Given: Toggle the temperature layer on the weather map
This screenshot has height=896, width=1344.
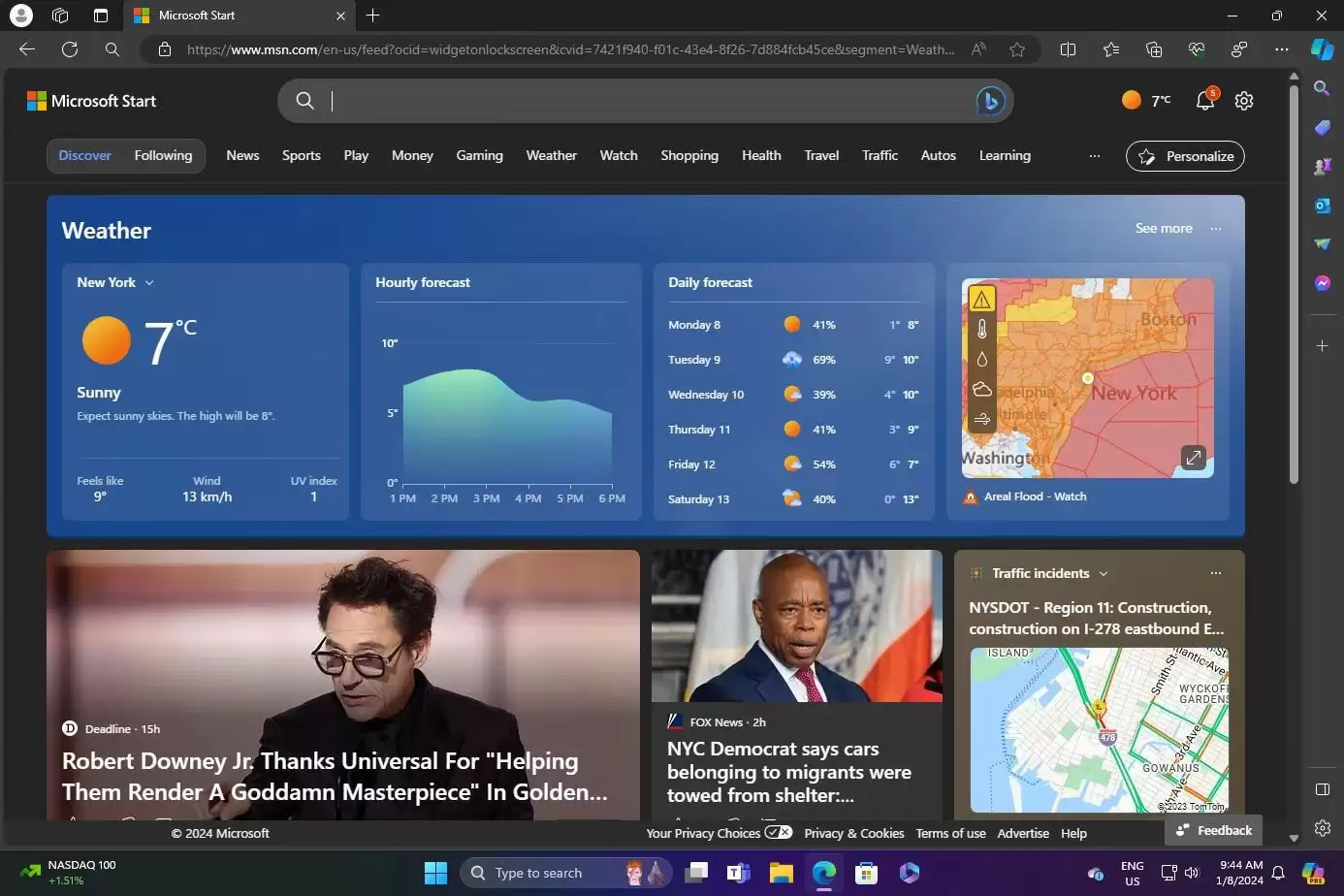Looking at the screenshot, I should pyautogui.click(x=981, y=328).
